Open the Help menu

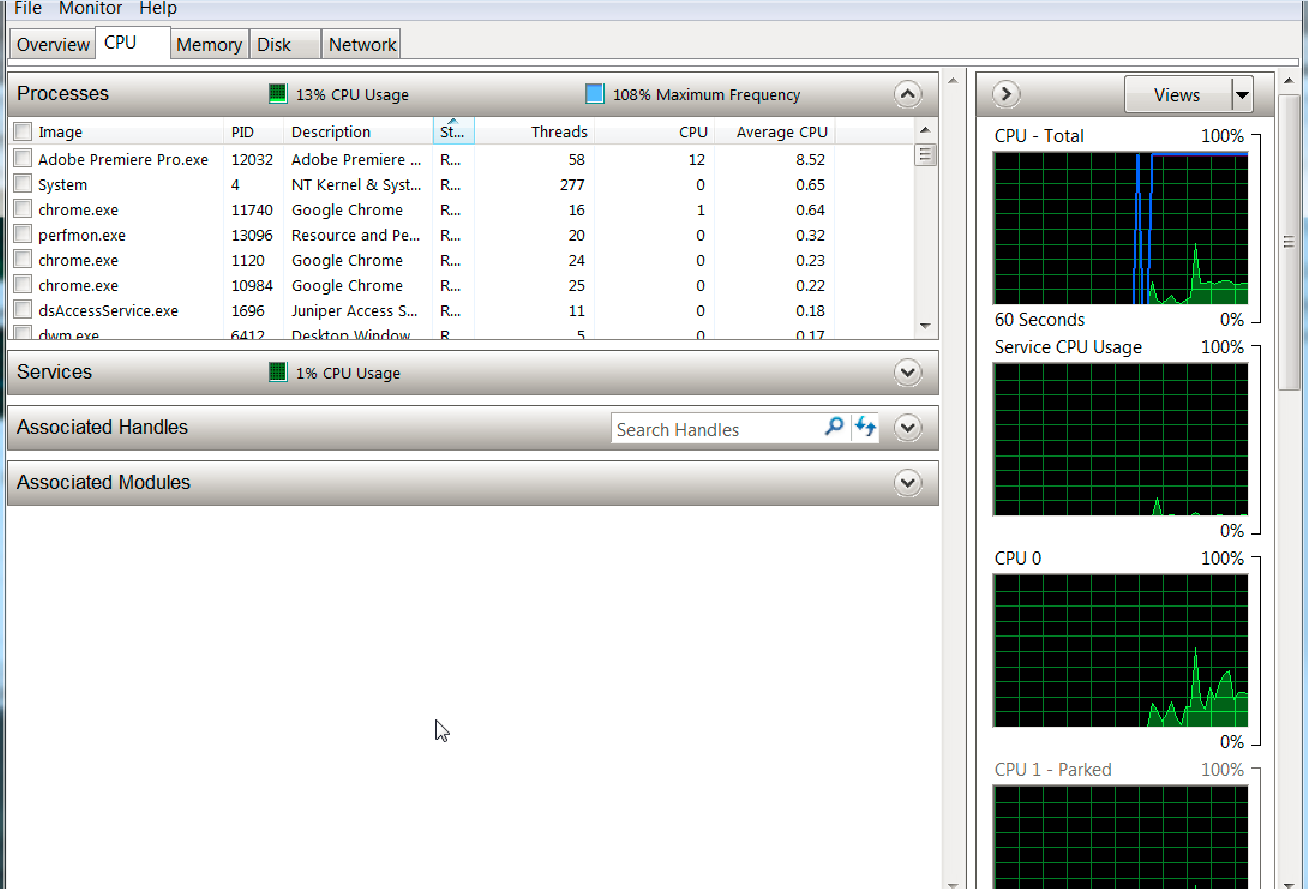point(158,8)
